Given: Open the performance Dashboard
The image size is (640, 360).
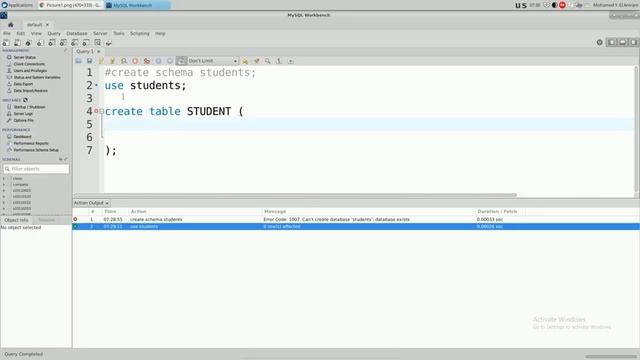Looking at the screenshot, I should pyautogui.click(x=22, y=137).
